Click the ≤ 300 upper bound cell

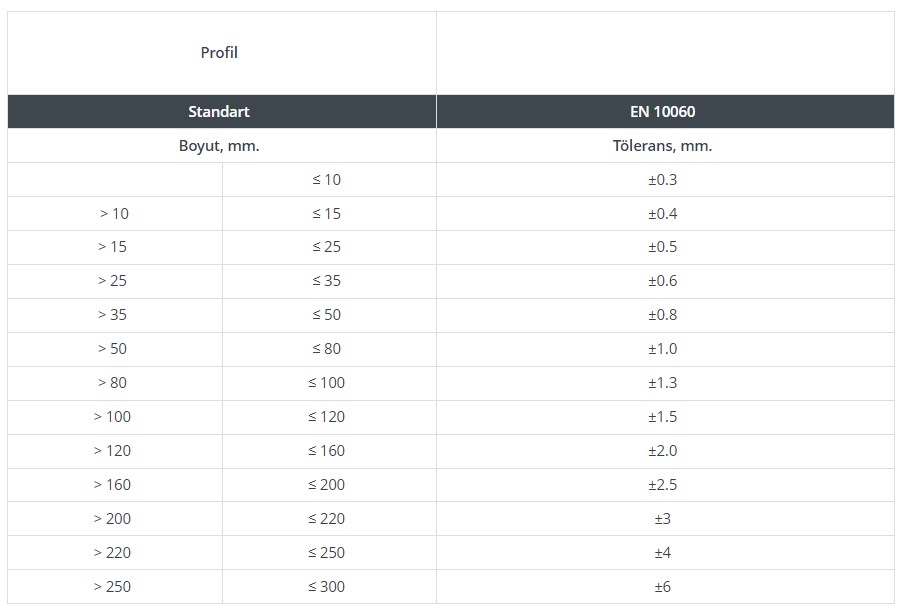tap(326, 587)
